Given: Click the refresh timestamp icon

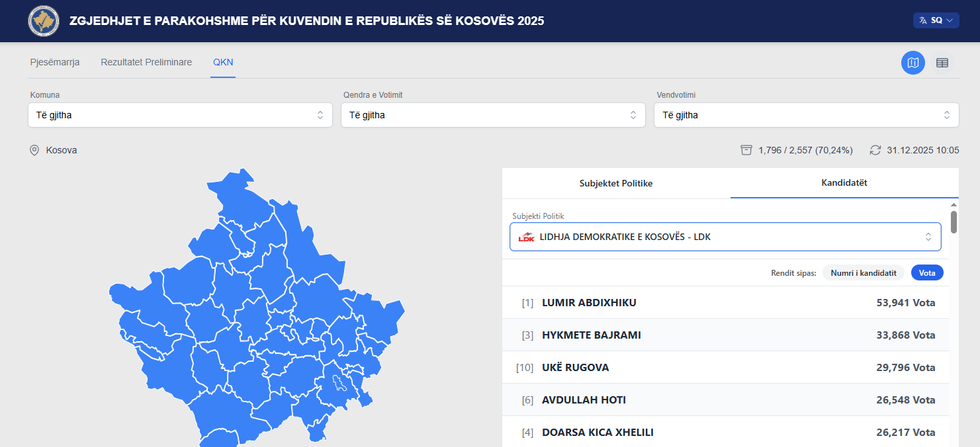Looking at the screenshot, I should [x=875, y=150].
